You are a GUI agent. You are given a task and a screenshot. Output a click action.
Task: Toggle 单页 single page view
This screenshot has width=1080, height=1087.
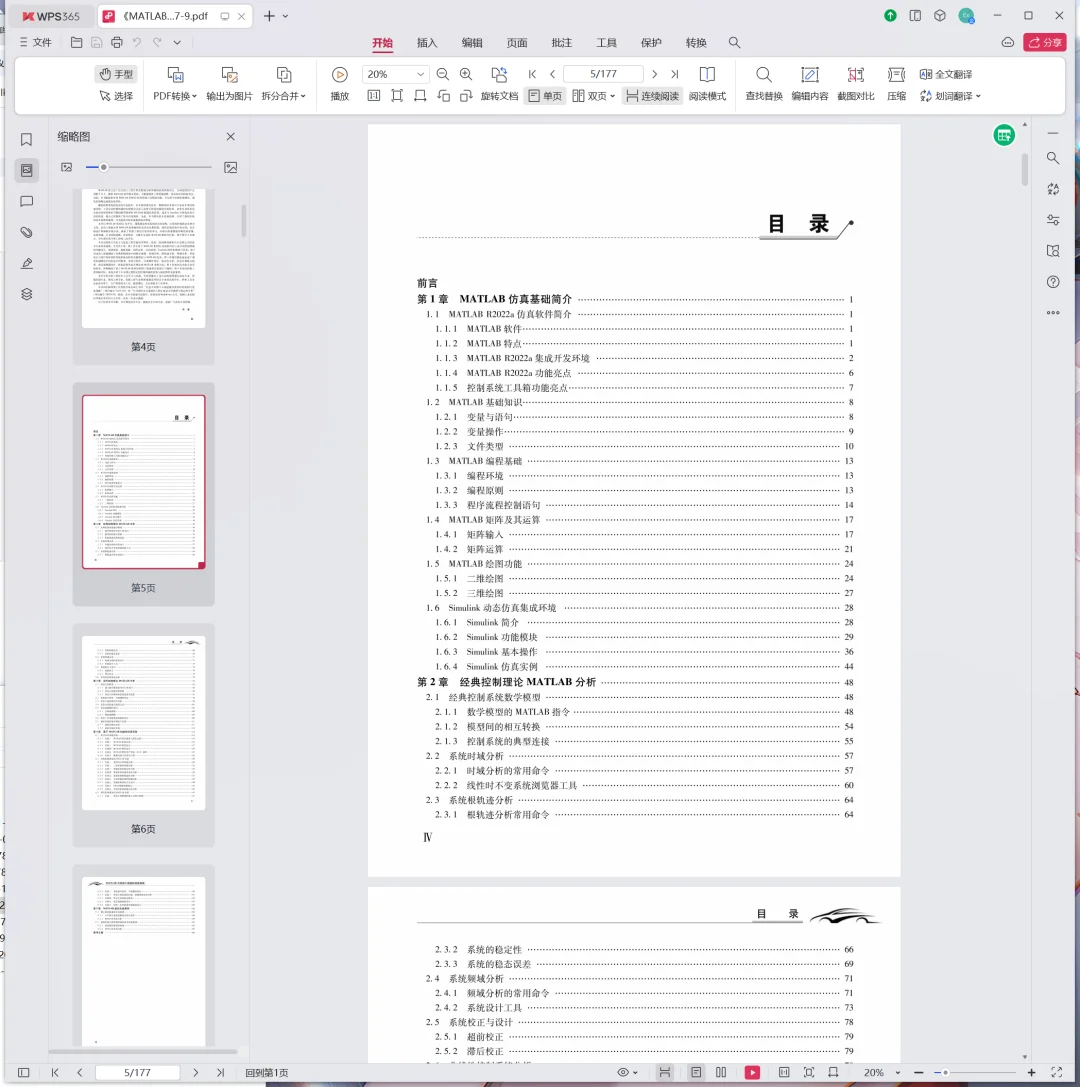click(x=545, y=96)
